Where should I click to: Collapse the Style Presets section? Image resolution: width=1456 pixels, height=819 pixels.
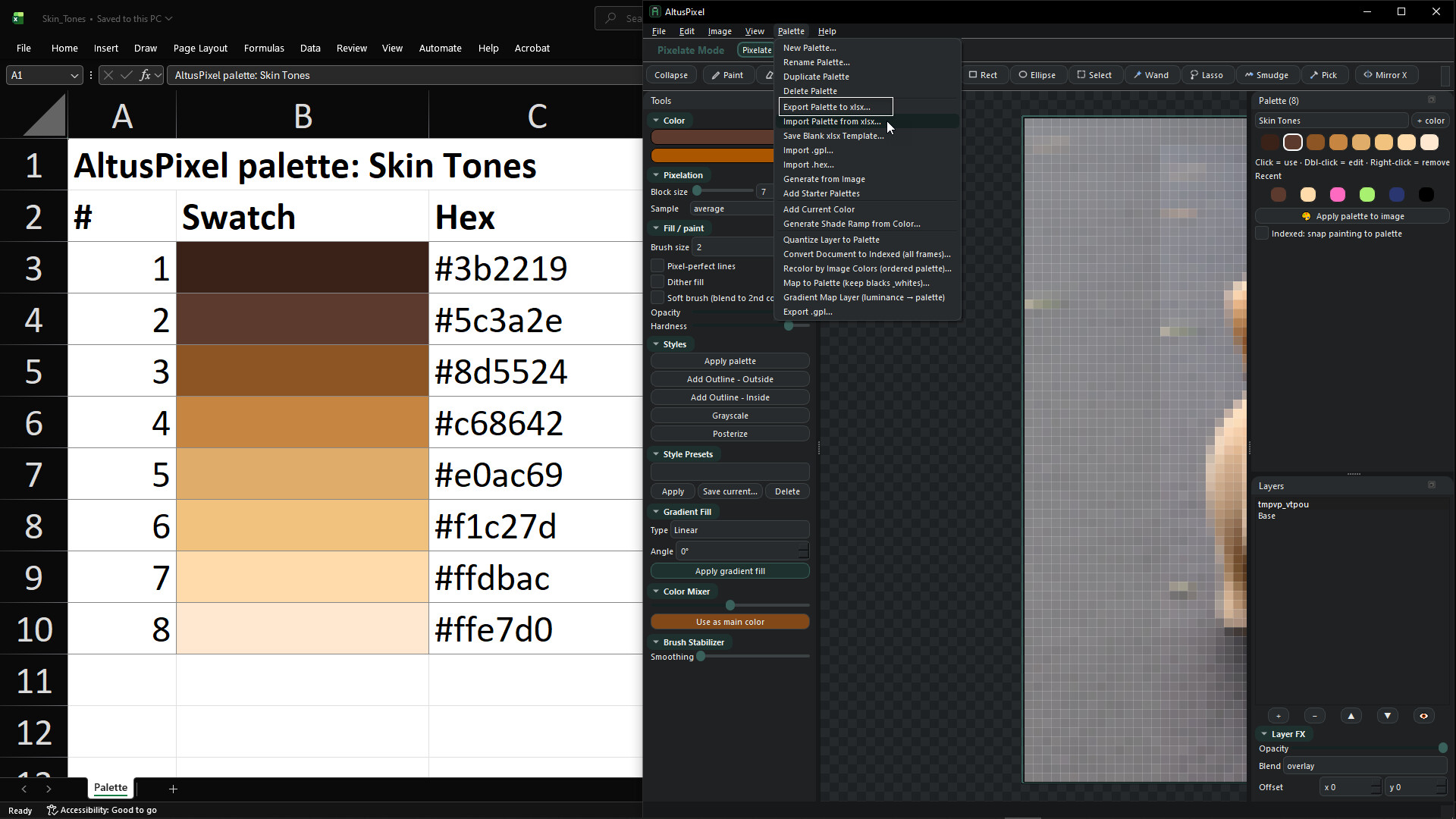[656, 454]
